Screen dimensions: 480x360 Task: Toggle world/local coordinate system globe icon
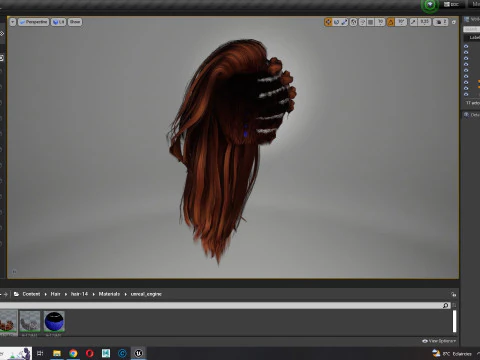(353, 22)
